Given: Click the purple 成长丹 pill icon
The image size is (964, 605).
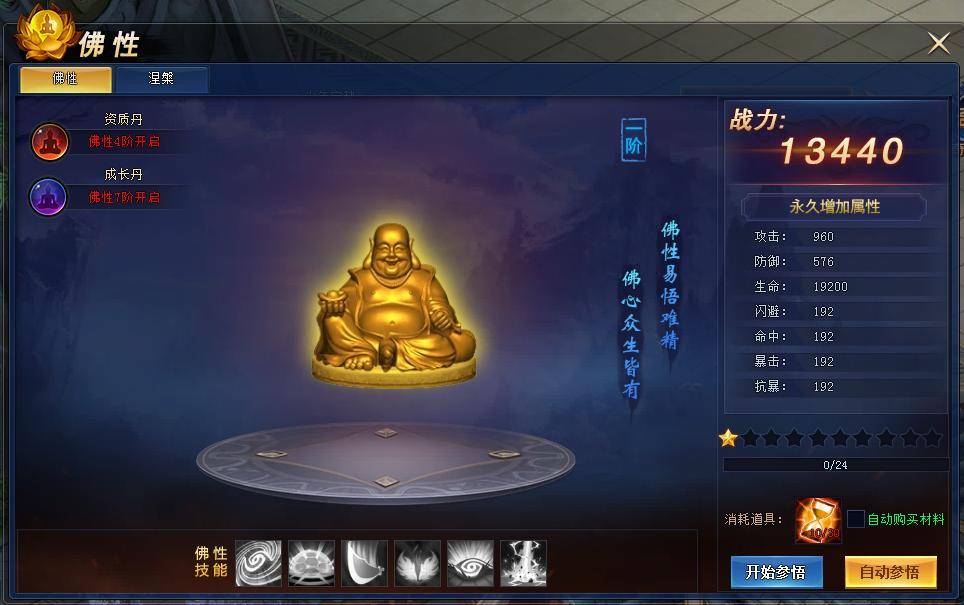Looking at the screenshot, I should point(48,197).
